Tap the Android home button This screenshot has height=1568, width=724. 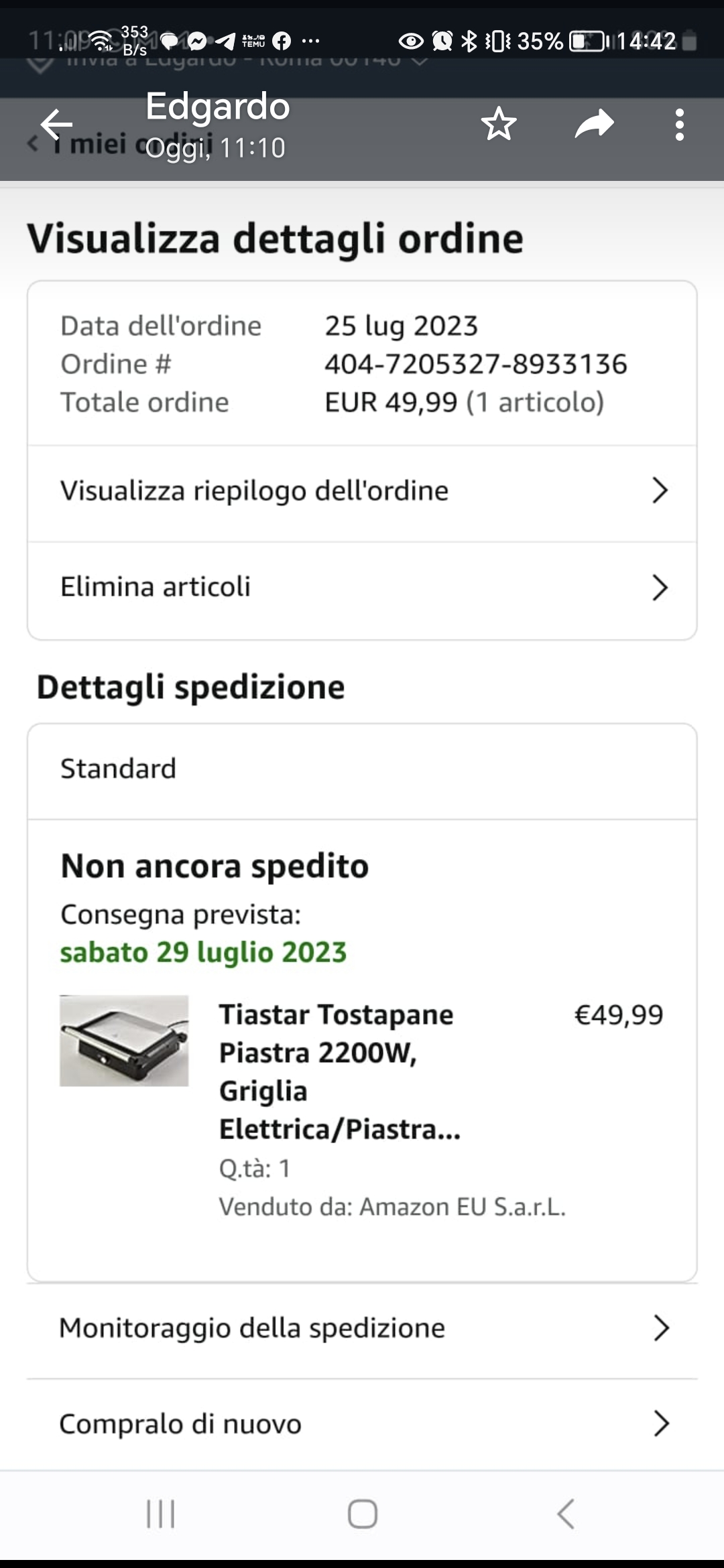click(x=362, y=1514)
